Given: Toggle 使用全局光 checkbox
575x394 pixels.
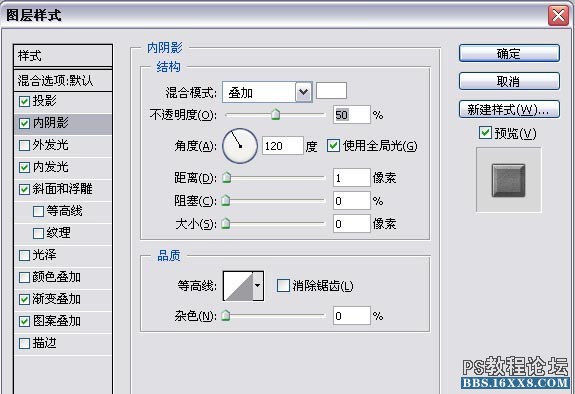Looking at the screenshot, I should (333, 145).
